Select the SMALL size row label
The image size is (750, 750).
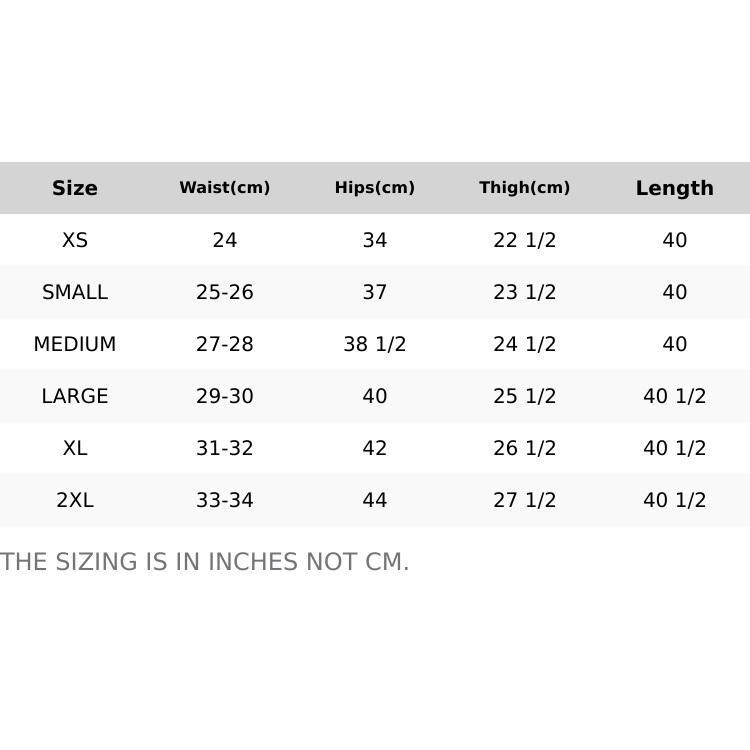[x=75, y=292]
